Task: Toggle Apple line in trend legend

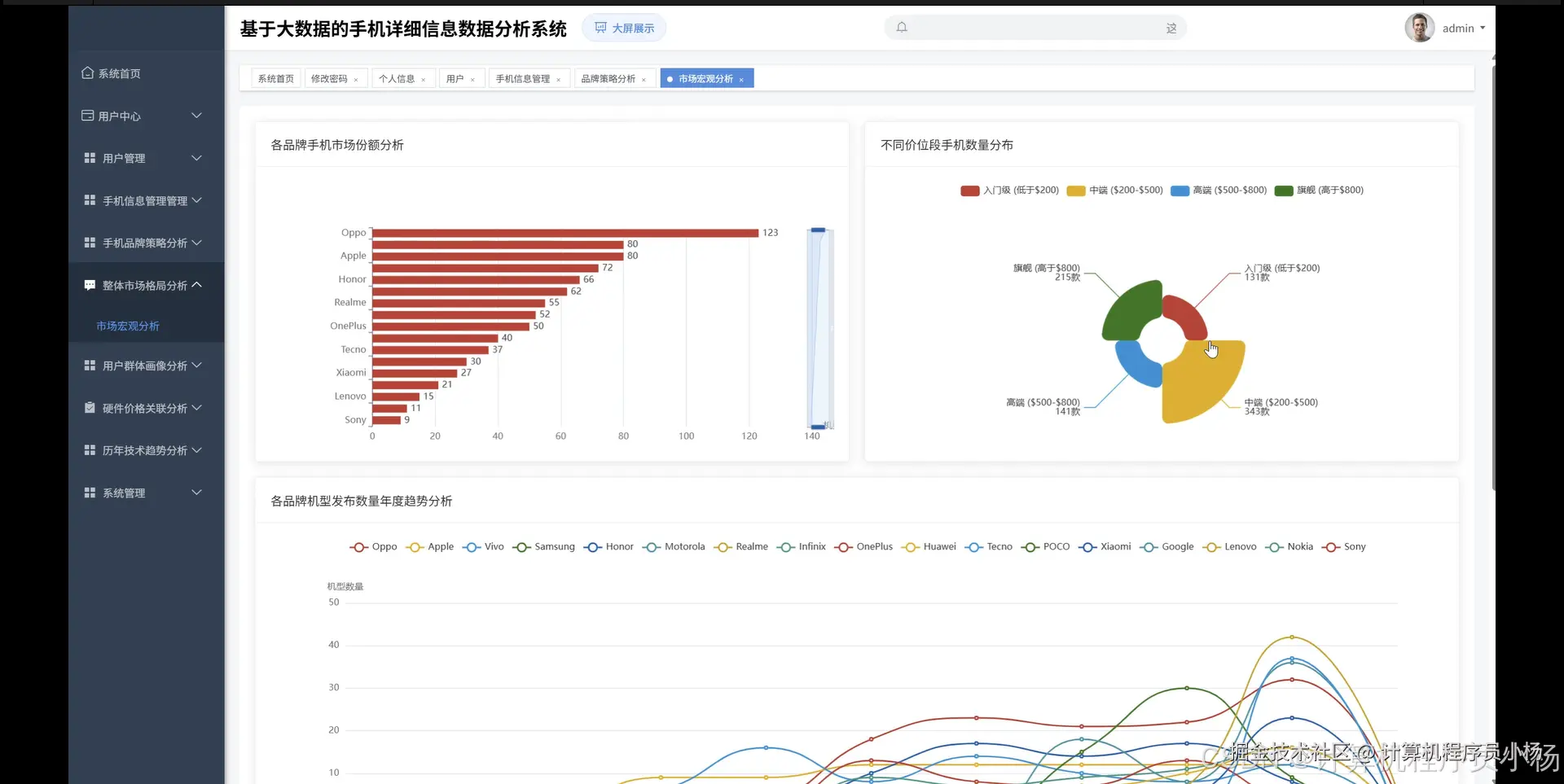Action: tap(430, 547)
